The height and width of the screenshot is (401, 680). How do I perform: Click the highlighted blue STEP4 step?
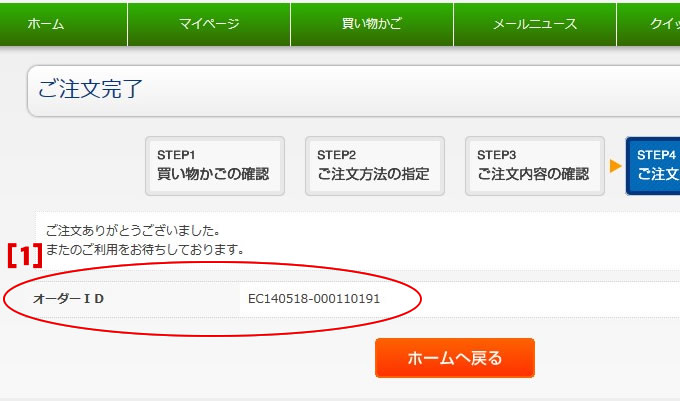pyautogui.click(x=654, y=165)
